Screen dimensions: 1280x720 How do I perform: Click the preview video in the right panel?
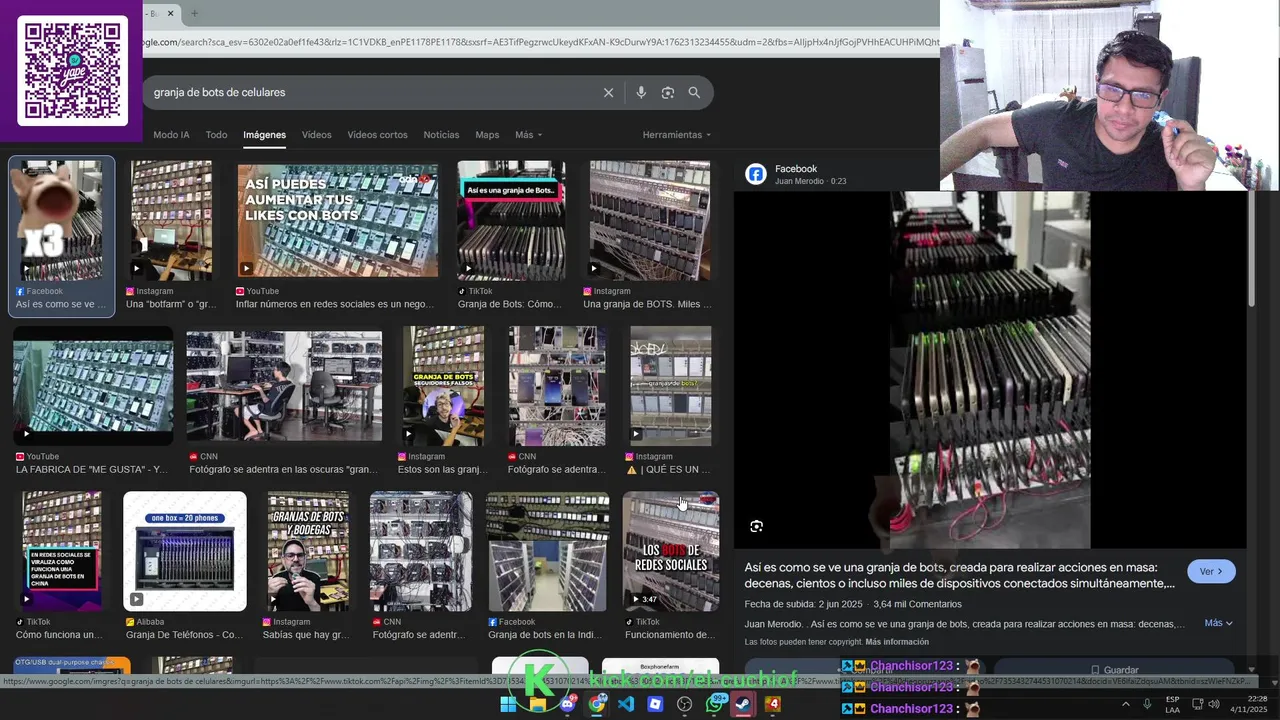[990, 370]
